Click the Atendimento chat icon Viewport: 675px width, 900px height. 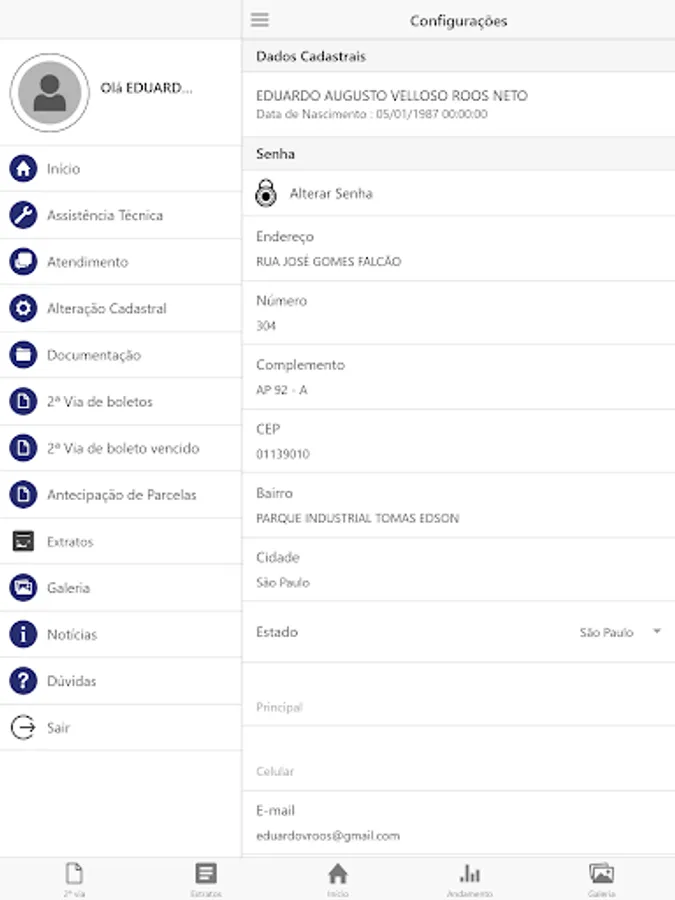point(23,262)
